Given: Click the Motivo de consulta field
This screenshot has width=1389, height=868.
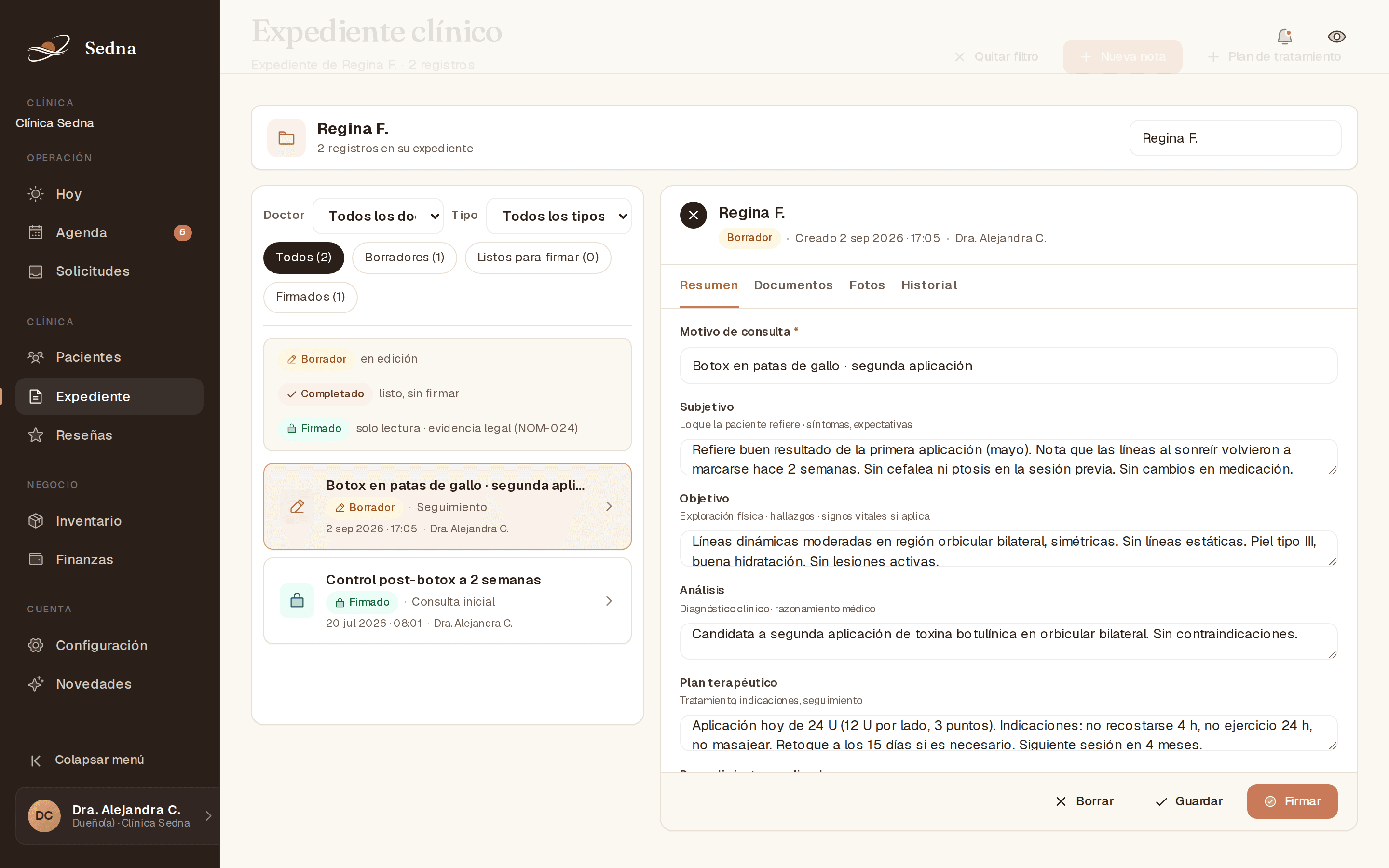Looking at the screenshot, I should click(x=1008, y=366).
